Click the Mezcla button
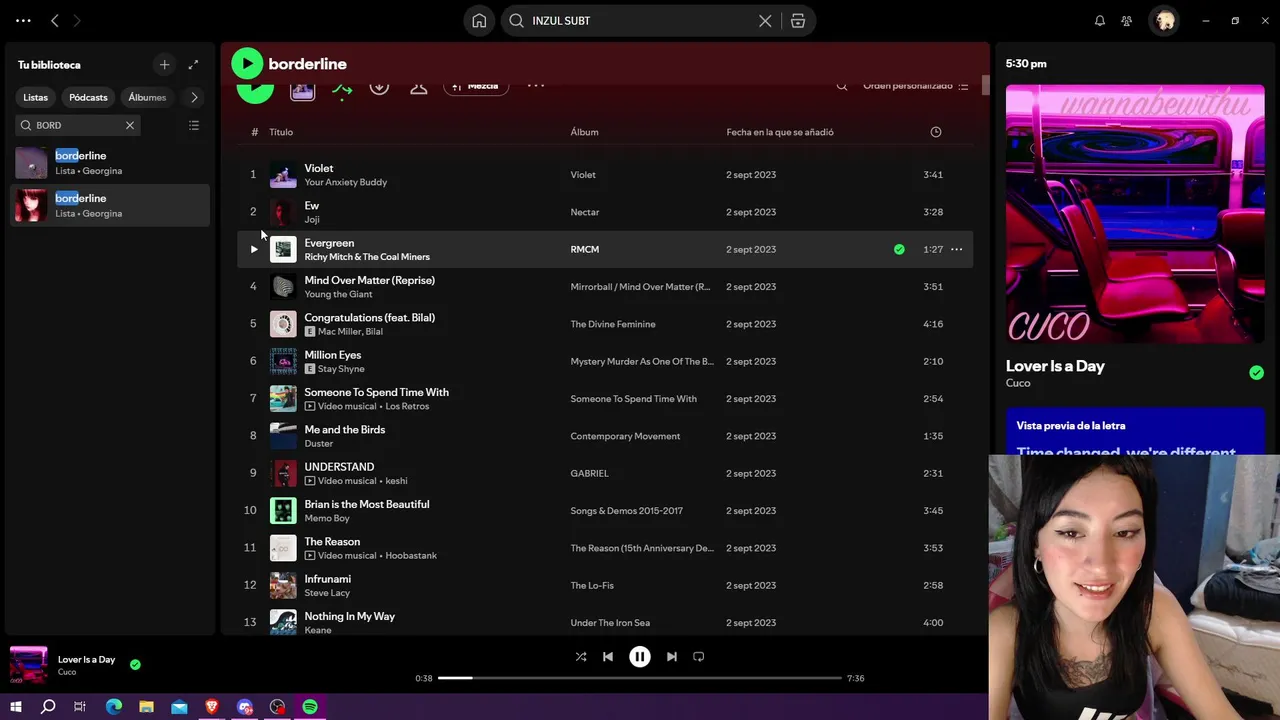Image resolution: width=1280 pixels, height=720 pixels. [x=476, y=87]
